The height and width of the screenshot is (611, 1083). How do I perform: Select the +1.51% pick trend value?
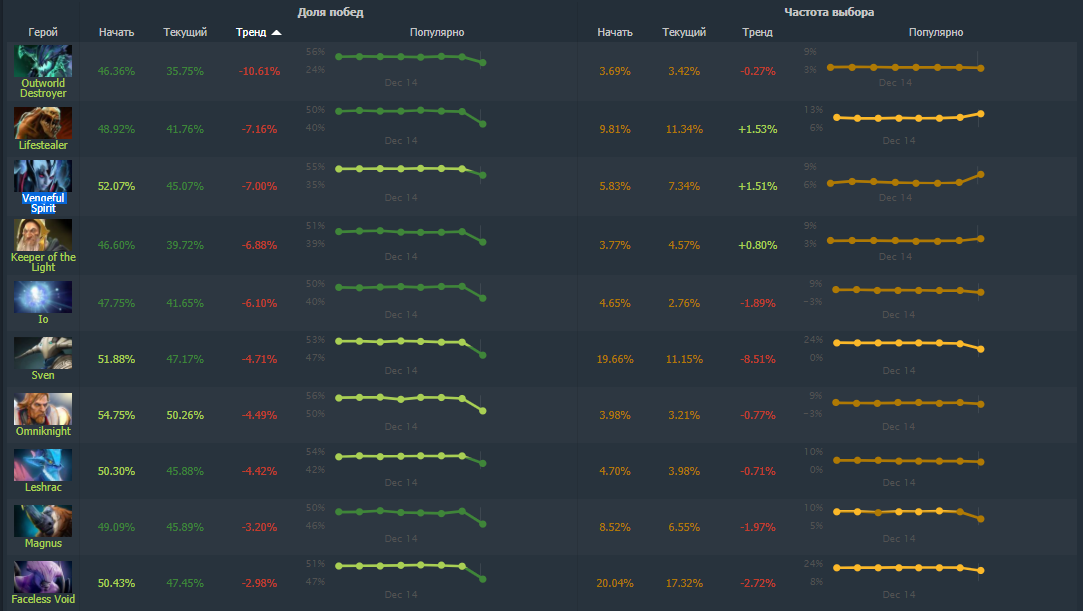pyautogui.click(x=758, y=186)
